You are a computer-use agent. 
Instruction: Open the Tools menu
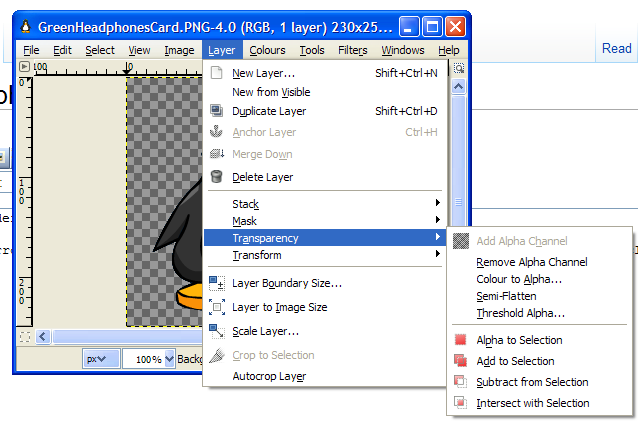point(312,50)
